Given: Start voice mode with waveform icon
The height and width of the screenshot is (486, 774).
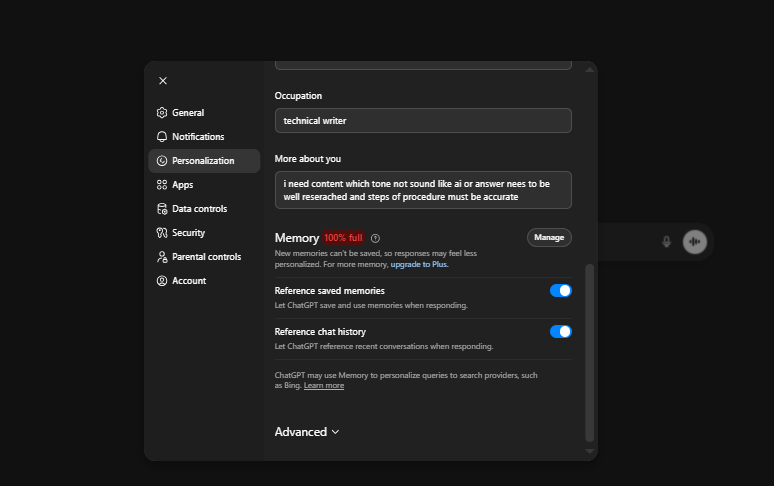Looking at the screenshot, I should pyautogui.click(x=695, y=241).
